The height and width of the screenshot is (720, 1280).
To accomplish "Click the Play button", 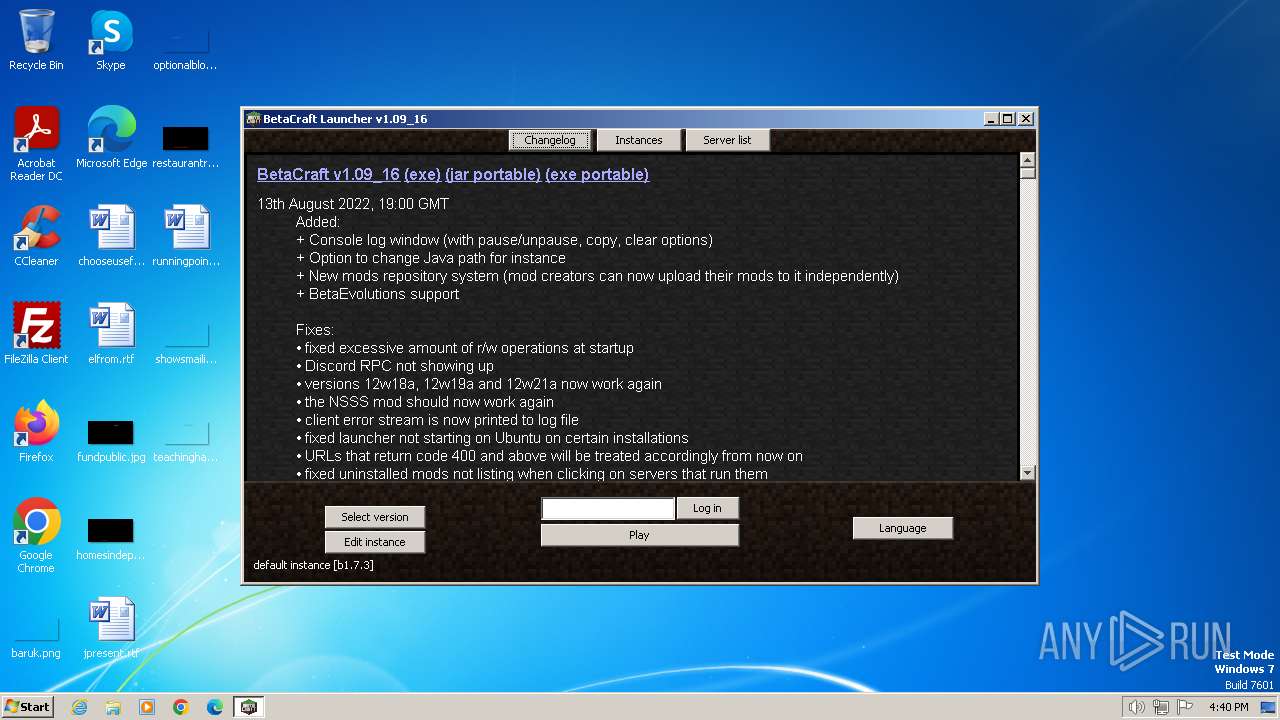I will pos(639,535).
